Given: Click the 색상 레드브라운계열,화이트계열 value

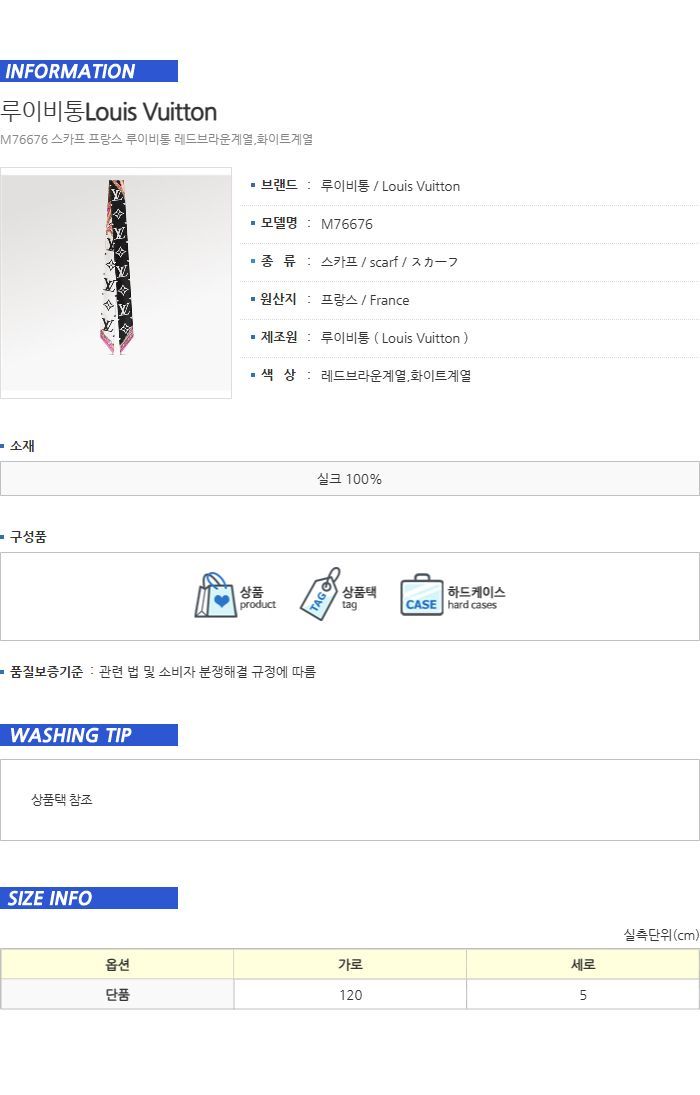Looking at the screenshot, I should (x=395, y=376).
